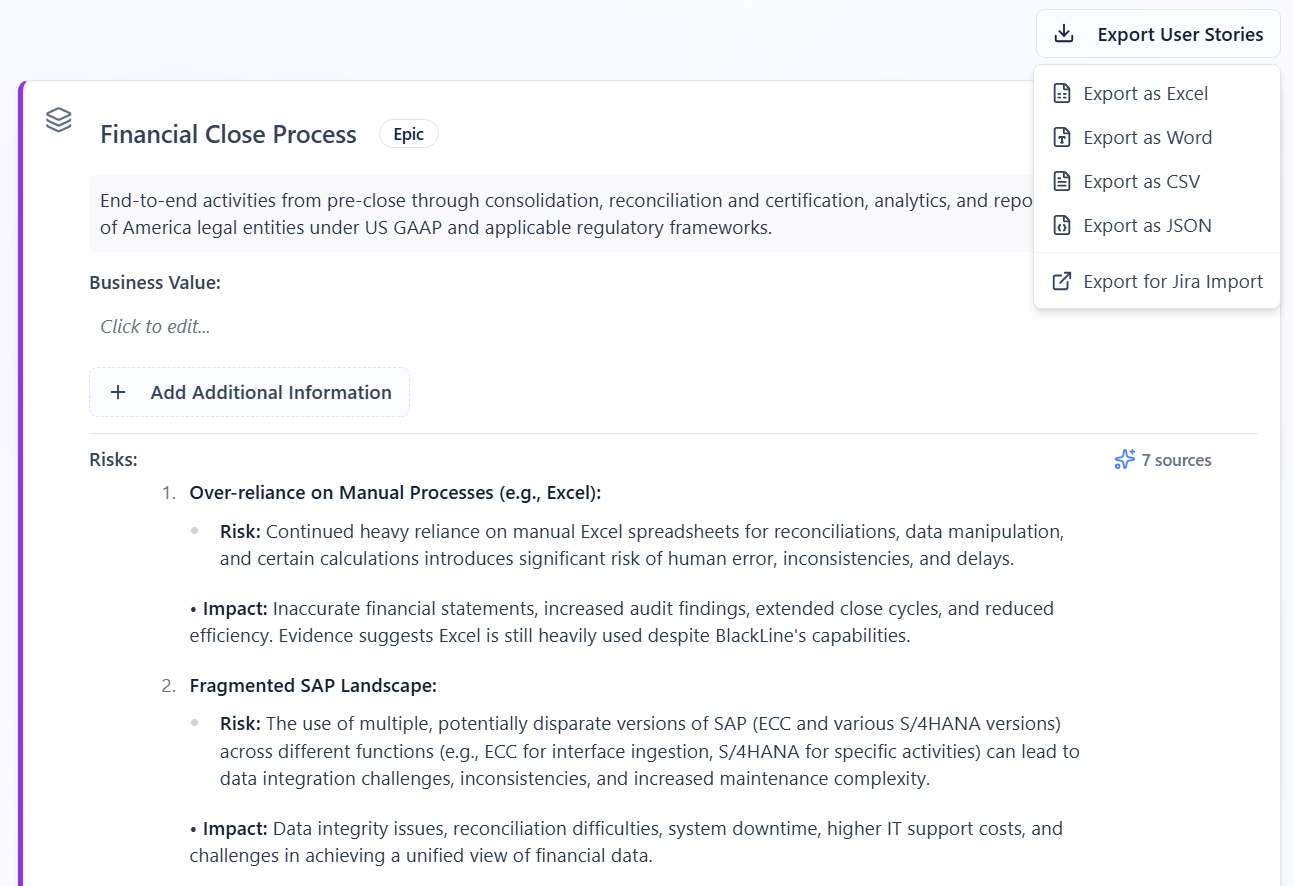Image resolution: width=1293 pixels, height=886 pixels.
Task: Click the Business Value field to edit it
Action: (155, 326)
